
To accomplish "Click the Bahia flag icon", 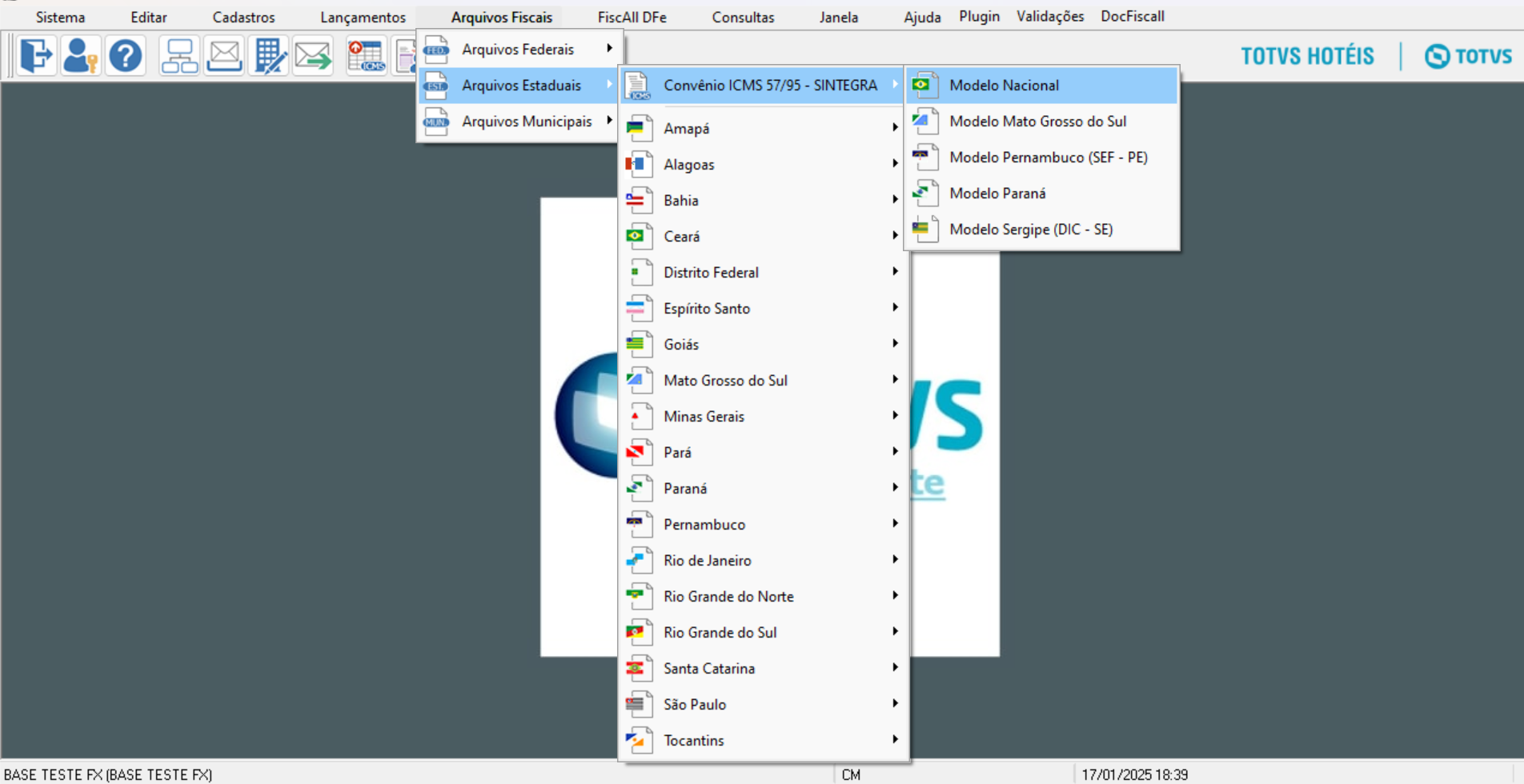I will [x=639, y=200].
